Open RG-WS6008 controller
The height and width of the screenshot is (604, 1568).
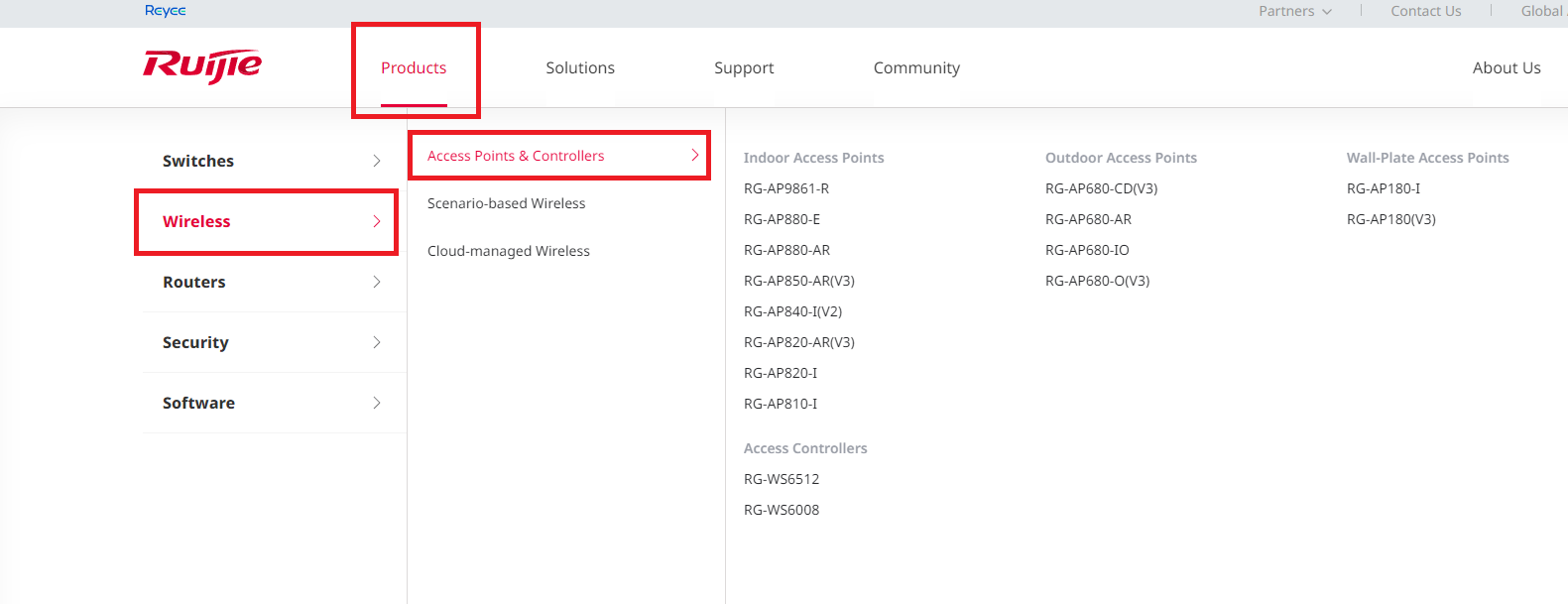[x=782, y=510]
